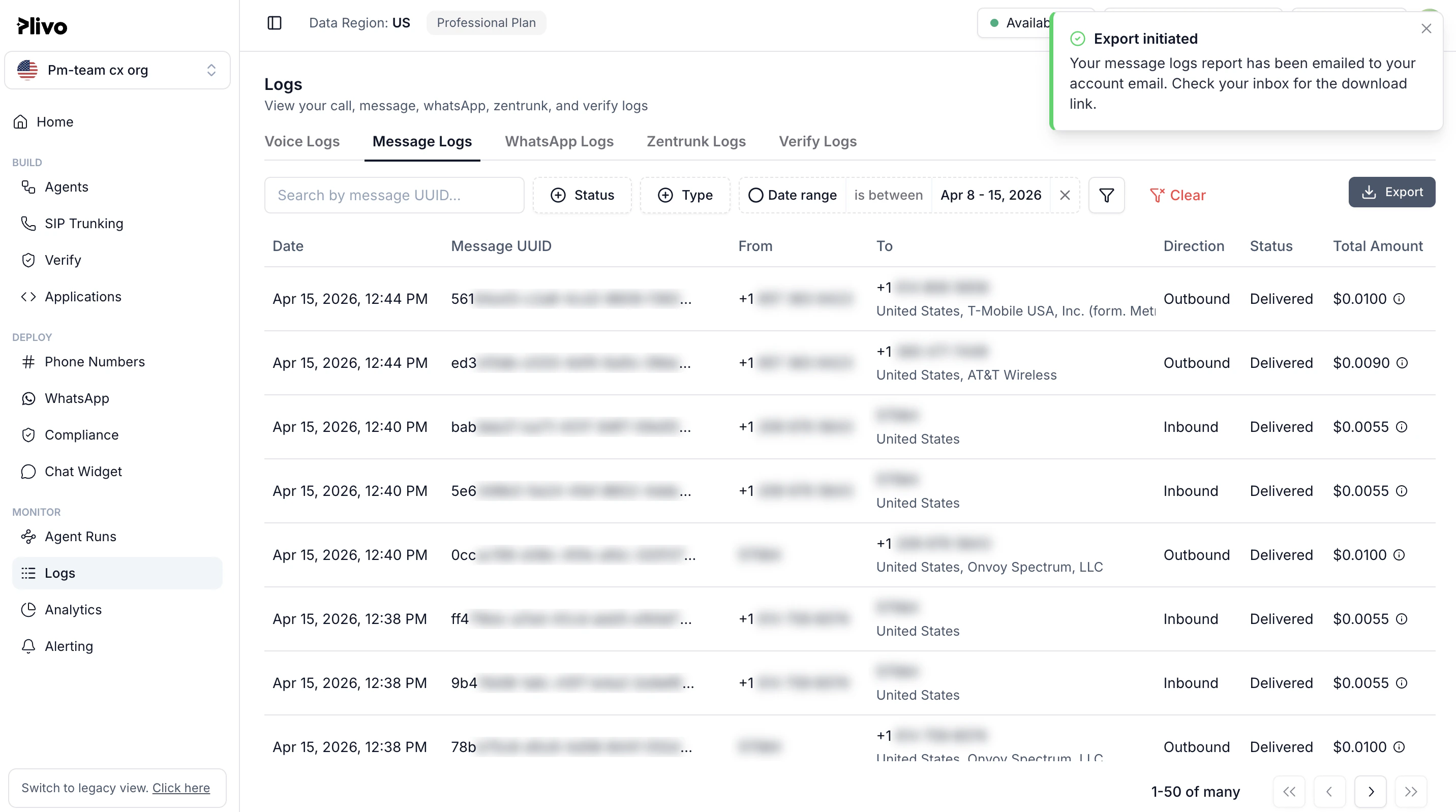Edit the Apr 8 - 15, 2026 date value
The image size is (1456, 812).
(990, 196)
